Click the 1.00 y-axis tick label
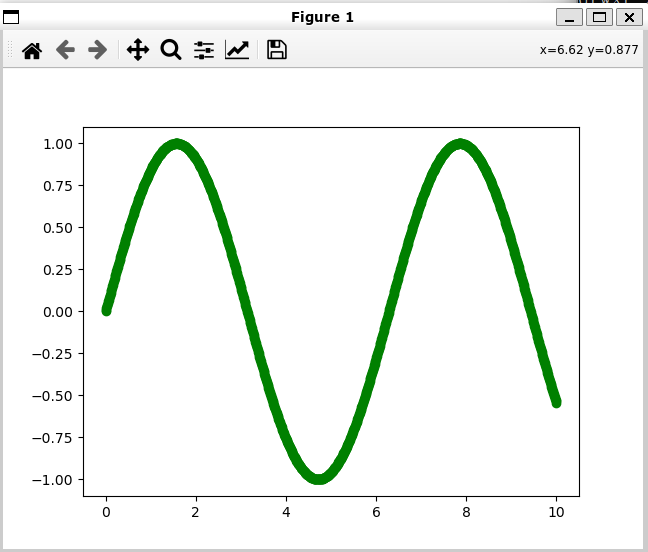648x552 pixels. pos(58,144)
